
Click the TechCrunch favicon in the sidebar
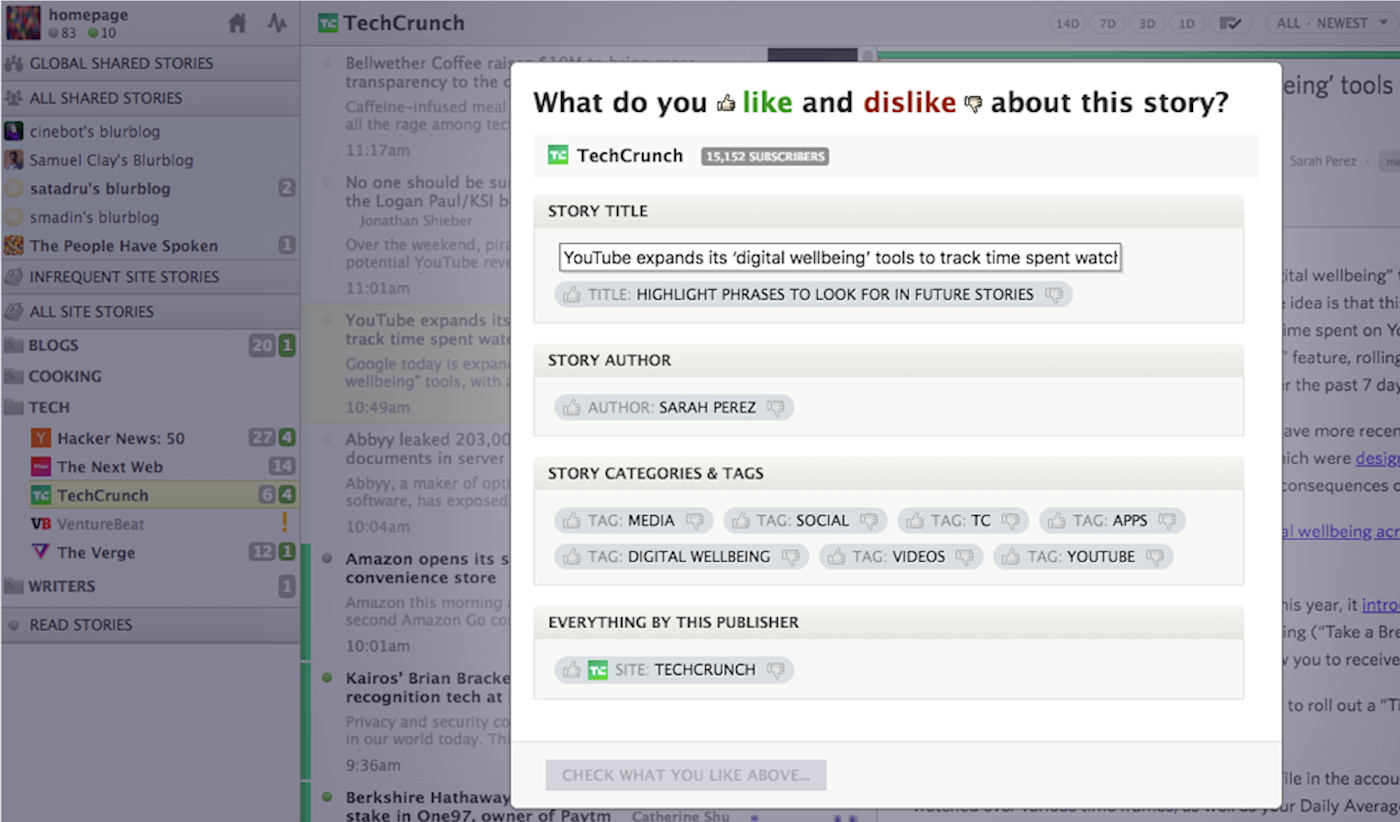pyautogui.click(x=40, y=494)
